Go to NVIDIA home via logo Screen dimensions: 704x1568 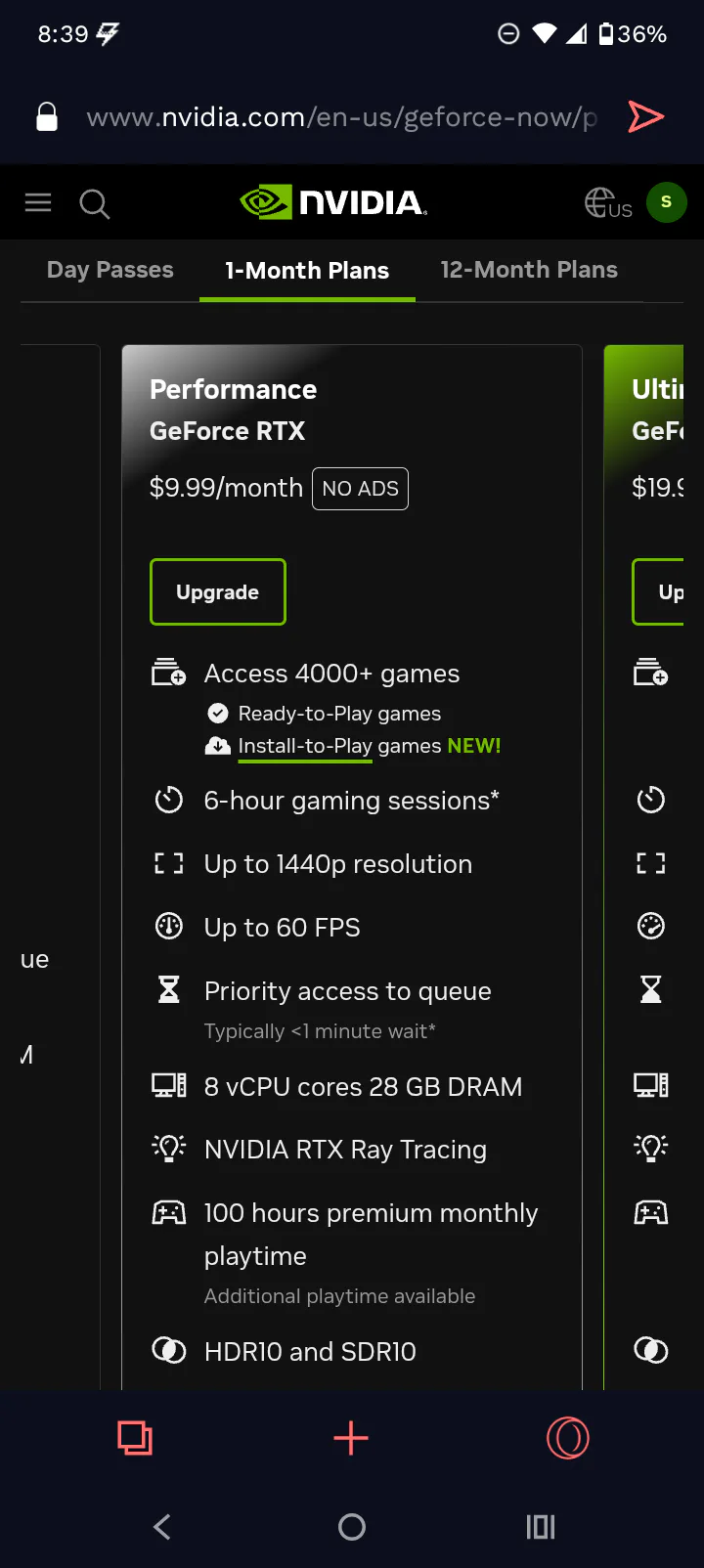(x=334, y=202)
